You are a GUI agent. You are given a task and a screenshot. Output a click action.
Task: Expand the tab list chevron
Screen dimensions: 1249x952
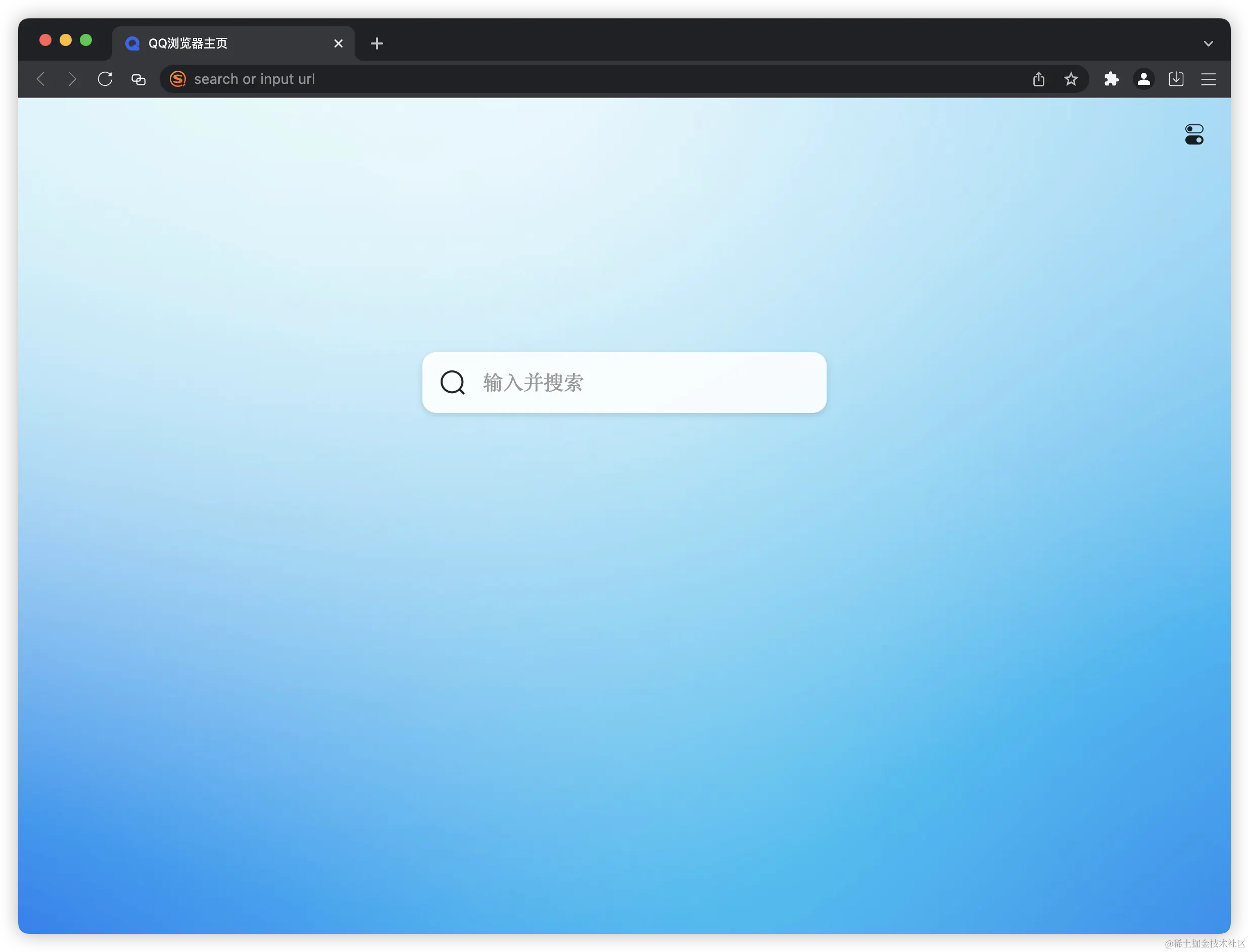(x=1208, y=43)
